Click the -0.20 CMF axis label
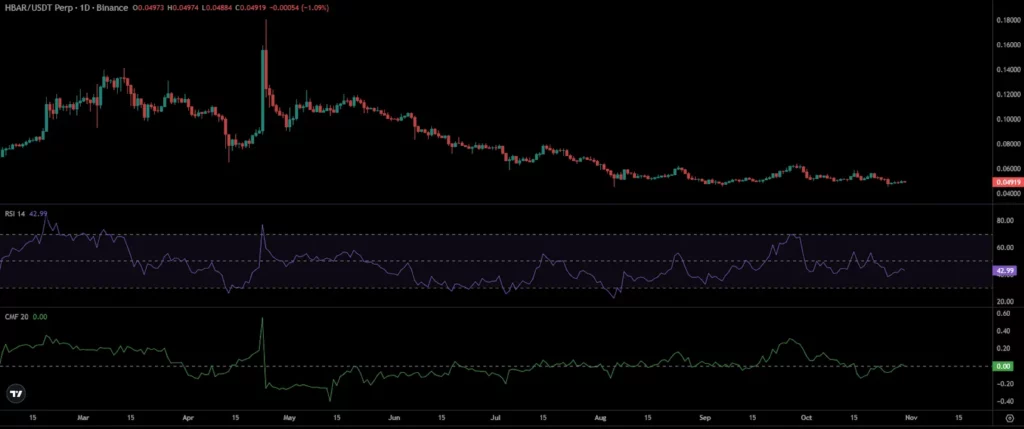1024x429 pixels. pyautogui.click(x=1003, y=384)
